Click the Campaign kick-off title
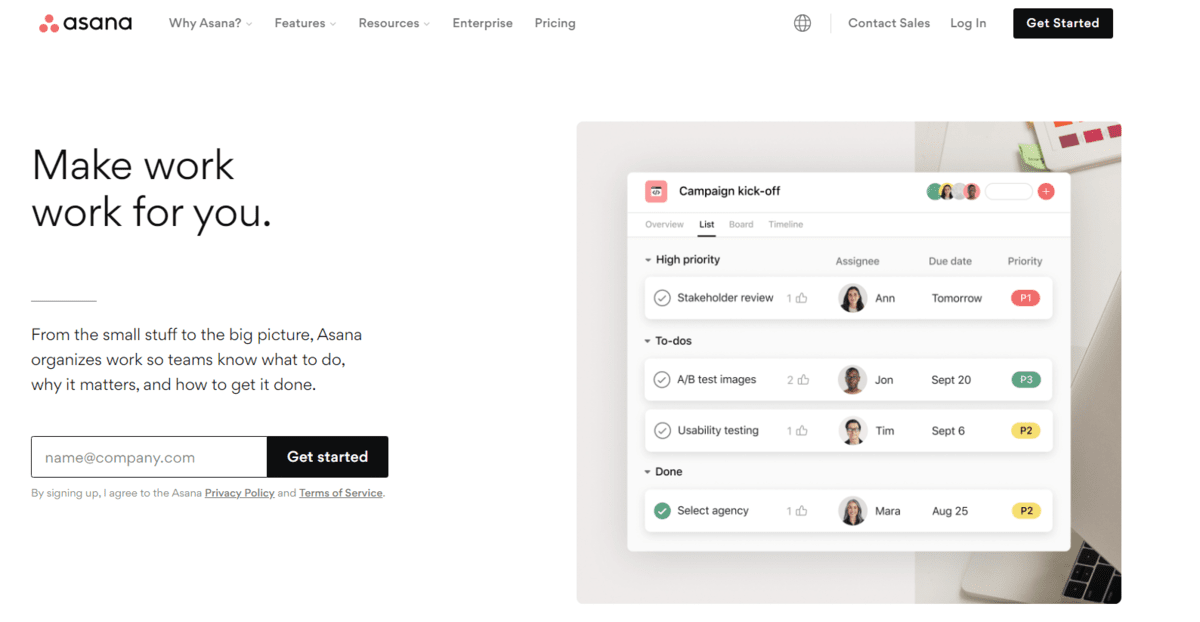This screenshot has height=622, width=1200. click(x=730, y=191)
